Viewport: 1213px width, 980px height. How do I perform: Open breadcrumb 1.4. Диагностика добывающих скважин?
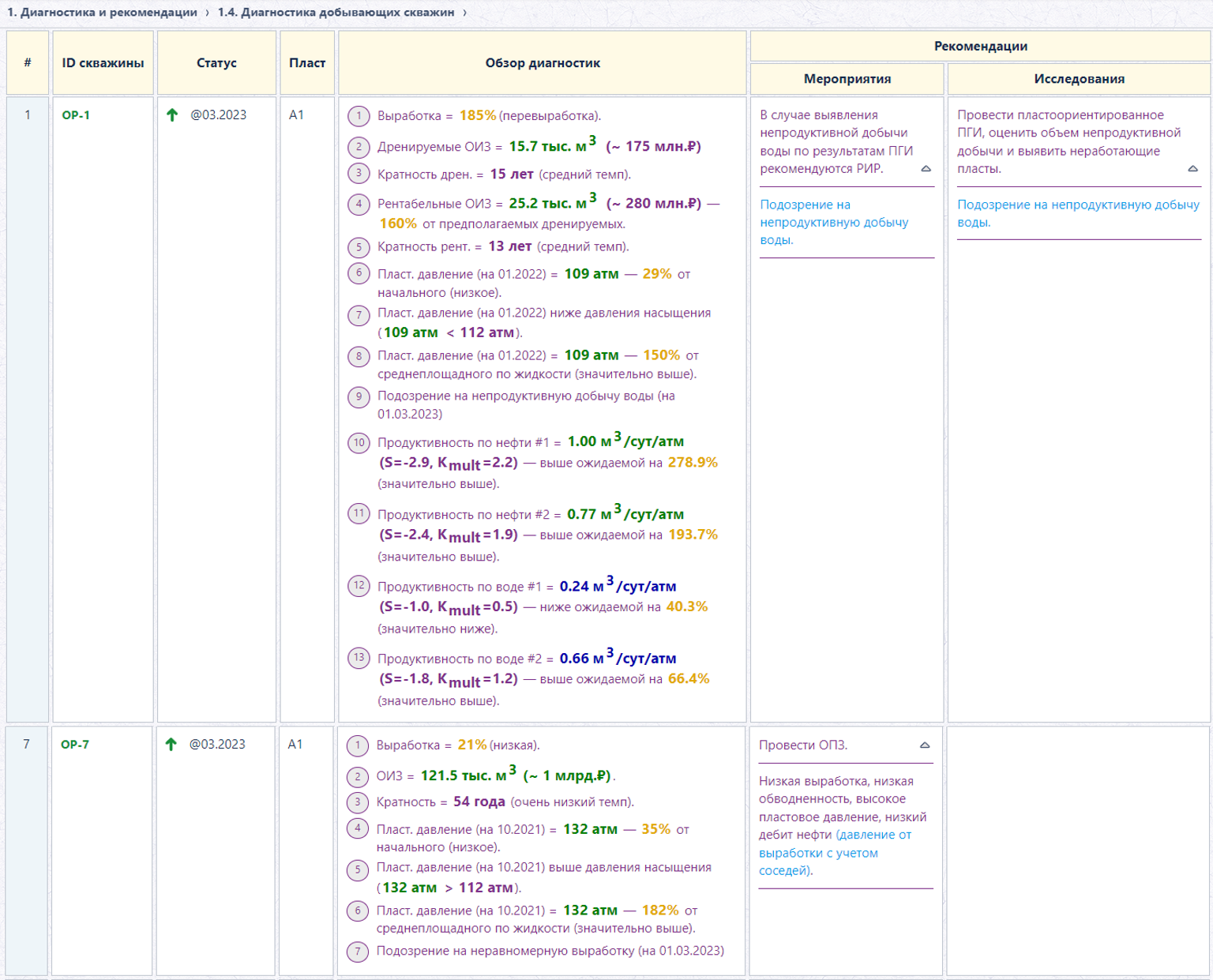[x=336, y=13]
